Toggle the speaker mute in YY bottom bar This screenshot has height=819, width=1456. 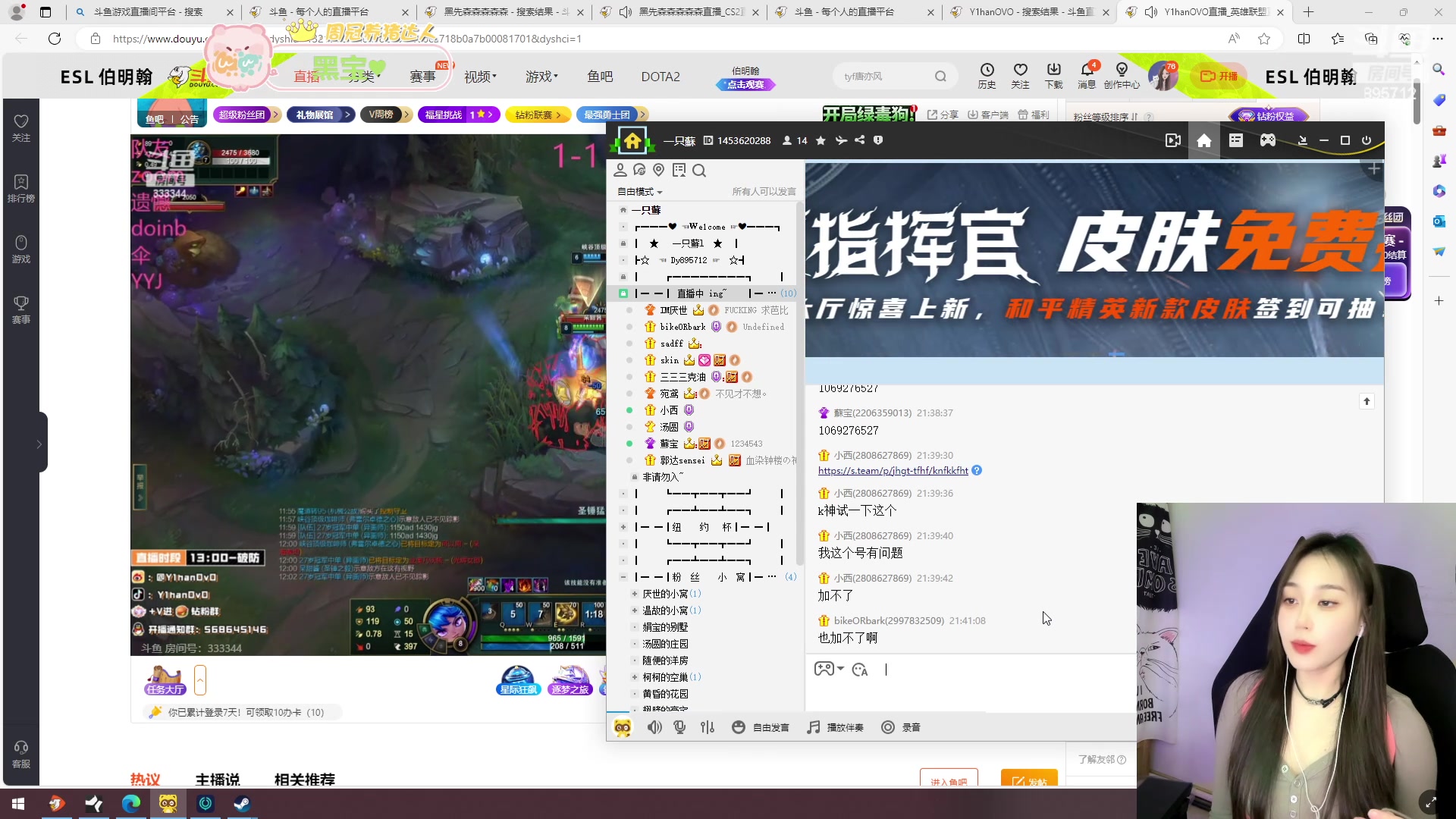[x=654, y=727]
